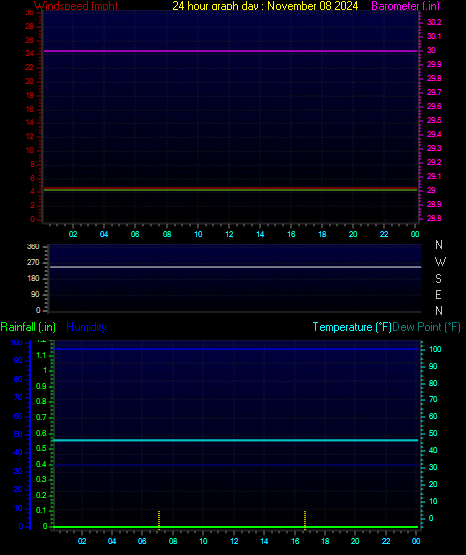Click the Dew Point (°F) legend label
The image size is (466, 555).
pyautogui.click(x=426, y=327)
